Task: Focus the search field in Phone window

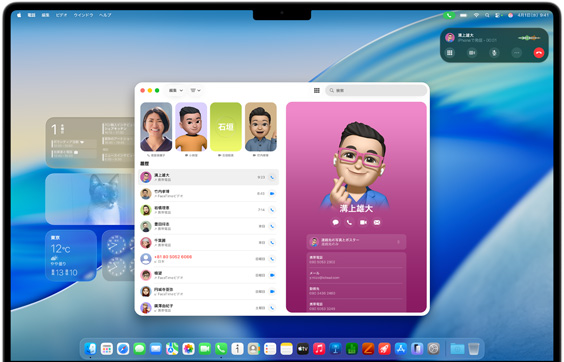Action: [x=376, y=90]
